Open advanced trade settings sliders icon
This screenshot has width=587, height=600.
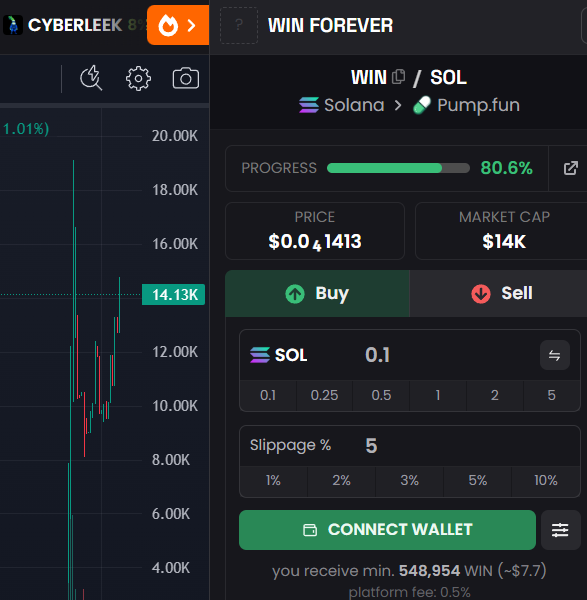coord(560,530)
